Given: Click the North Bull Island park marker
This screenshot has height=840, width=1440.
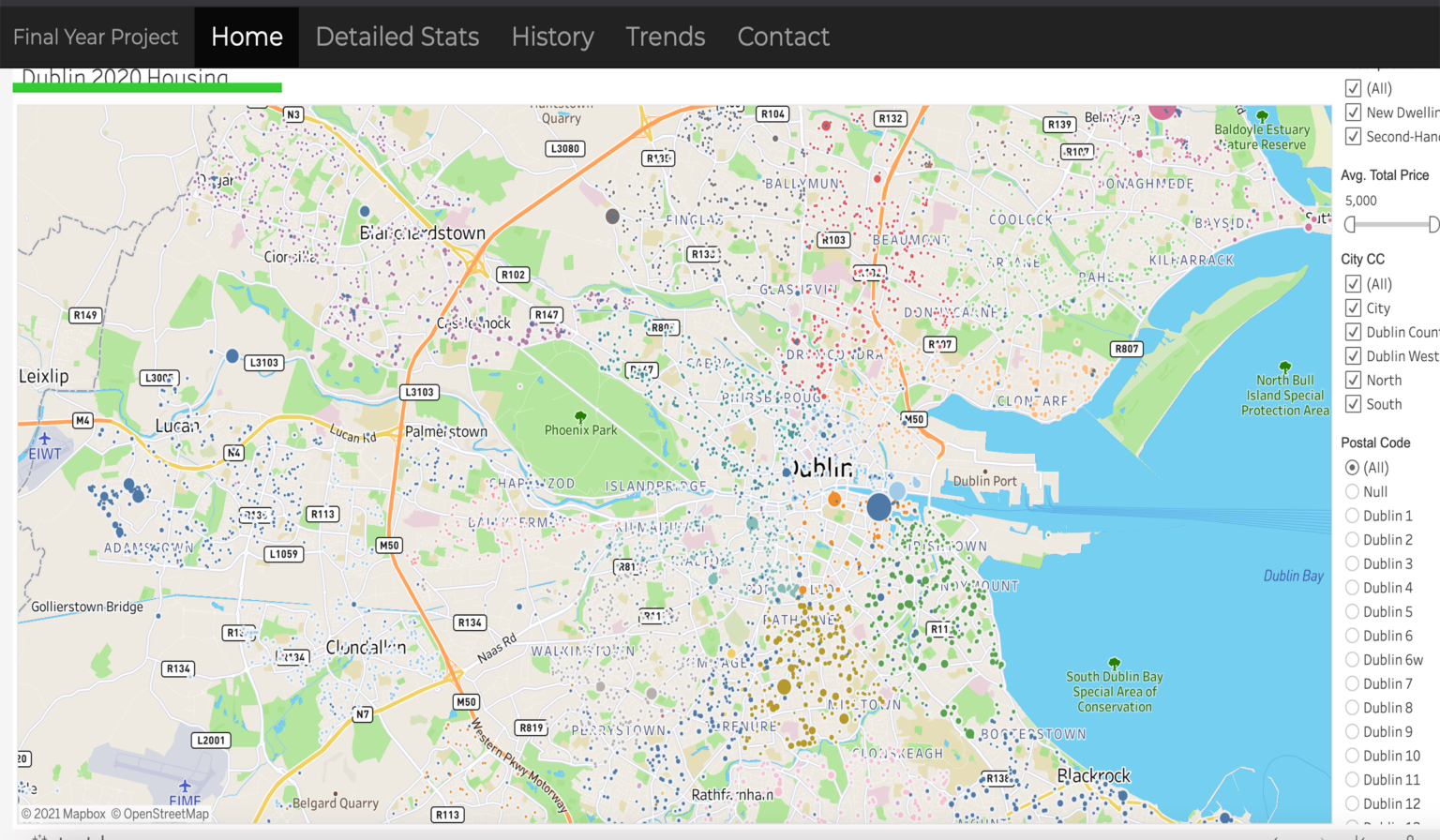Looking at the screenshot, I should (1284, 367).
